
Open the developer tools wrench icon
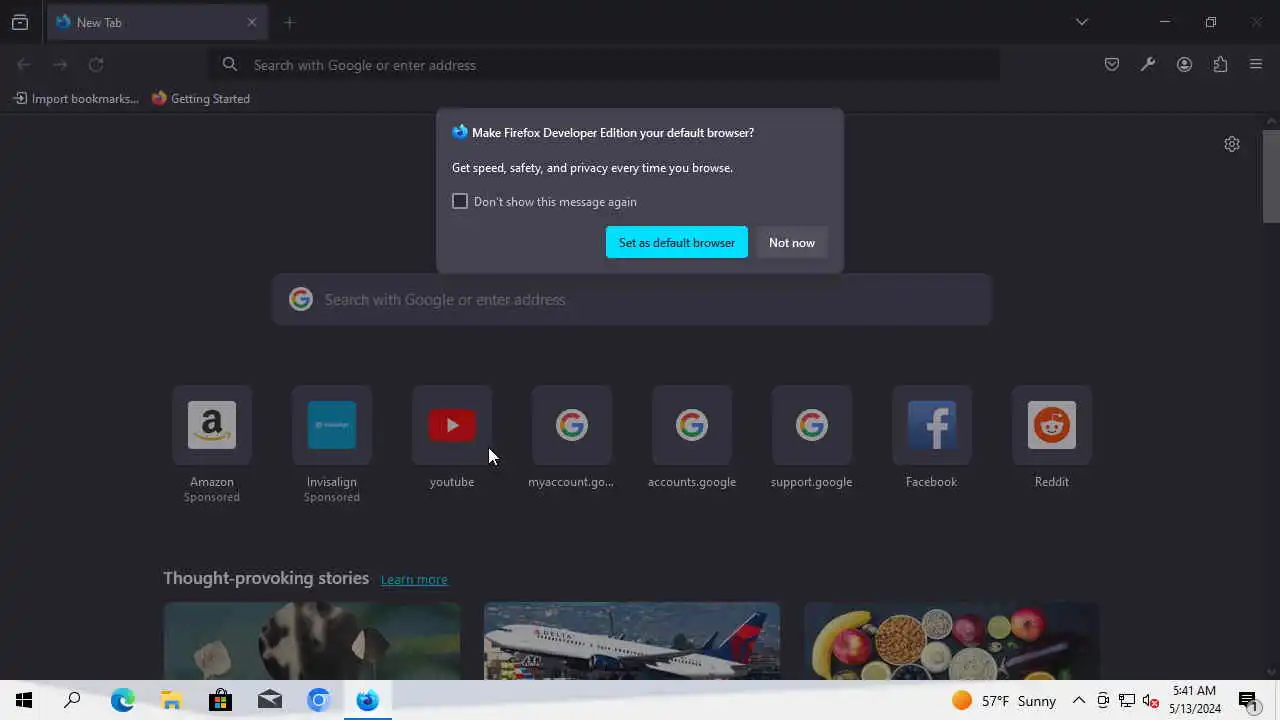point(1148,65)
